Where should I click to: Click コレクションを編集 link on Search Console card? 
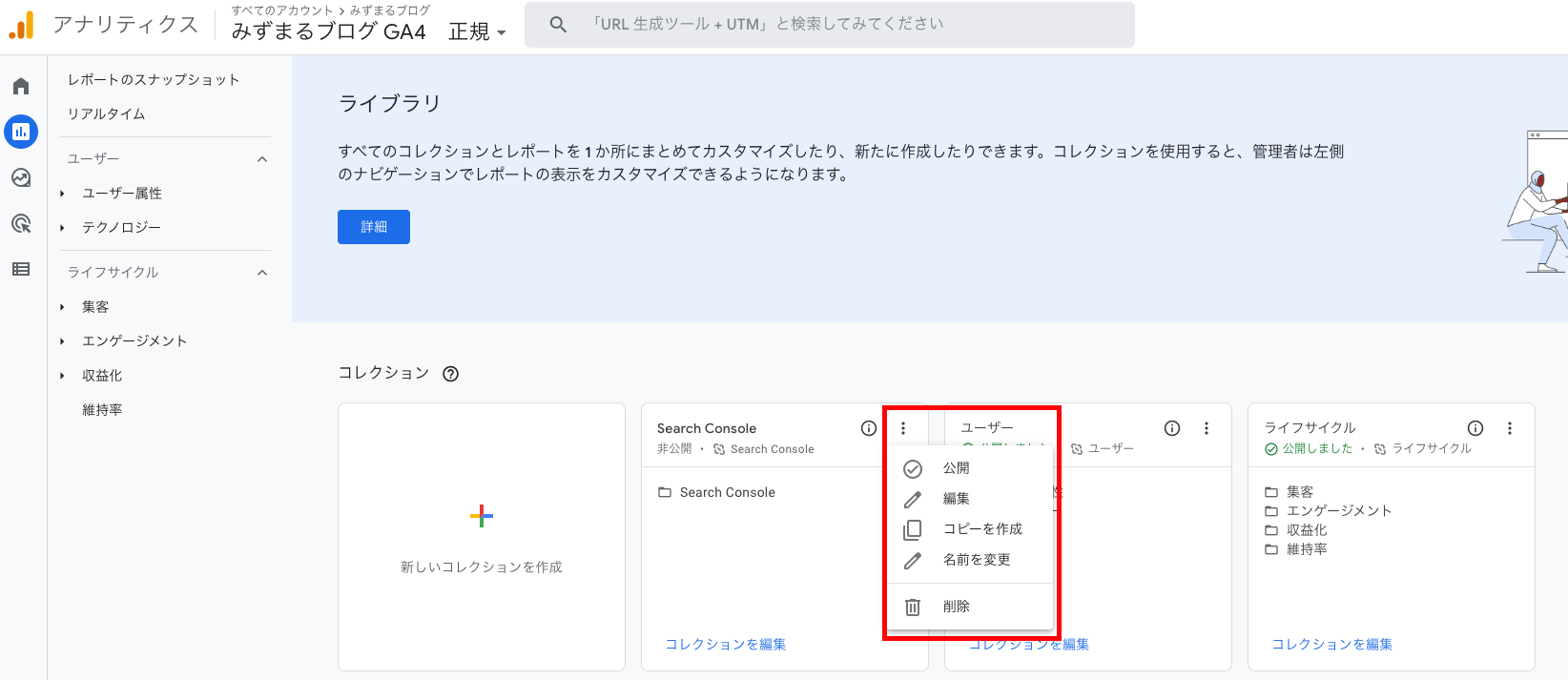pos(726,645)
